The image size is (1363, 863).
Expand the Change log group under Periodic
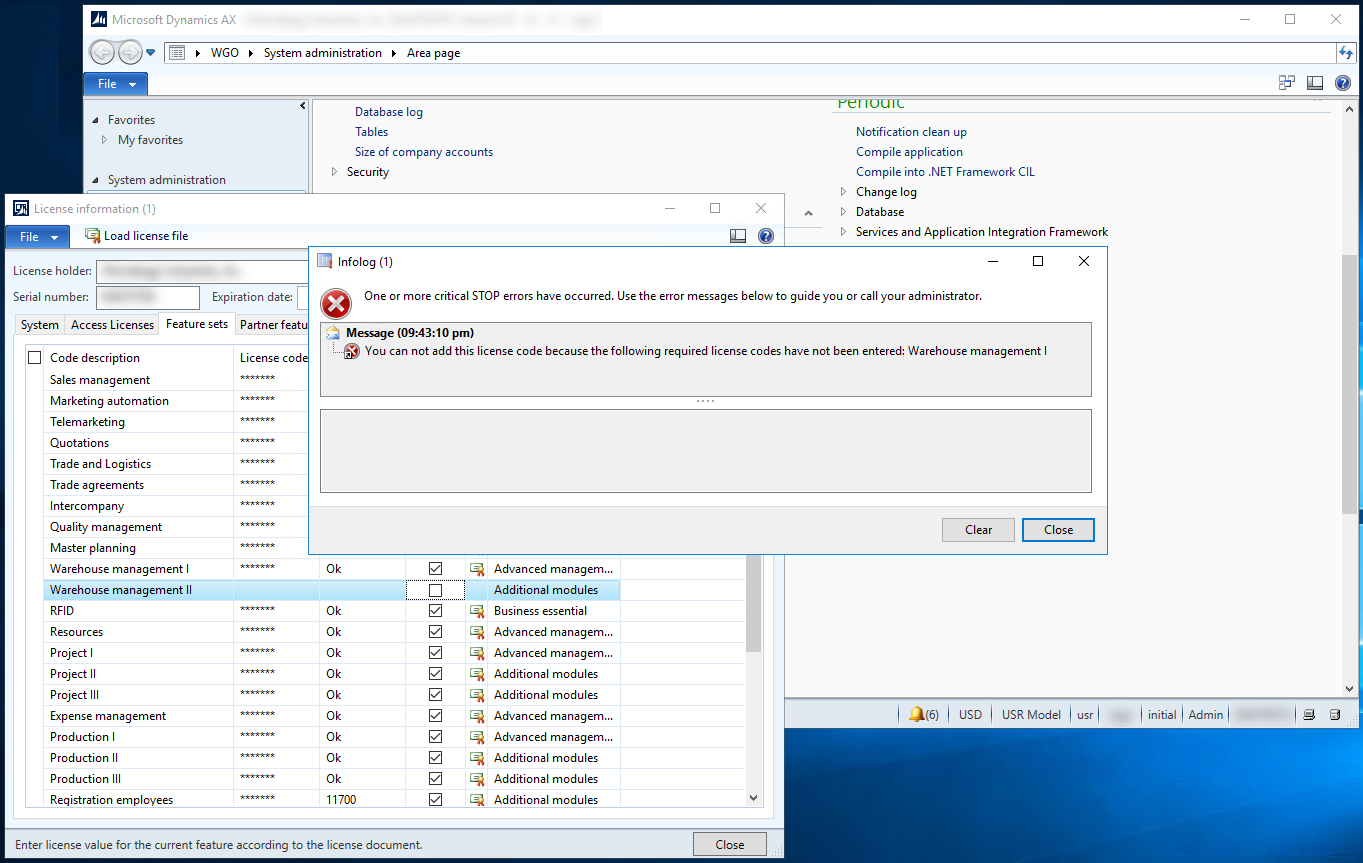844,192
